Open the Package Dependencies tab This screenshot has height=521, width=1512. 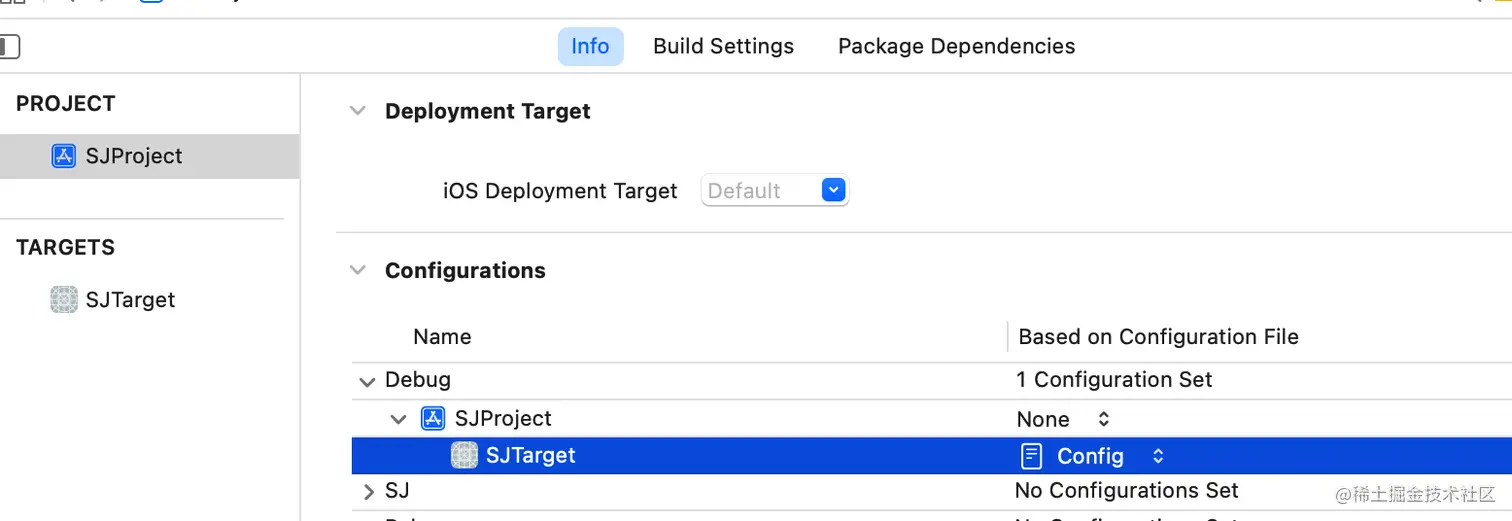[956, 46]
